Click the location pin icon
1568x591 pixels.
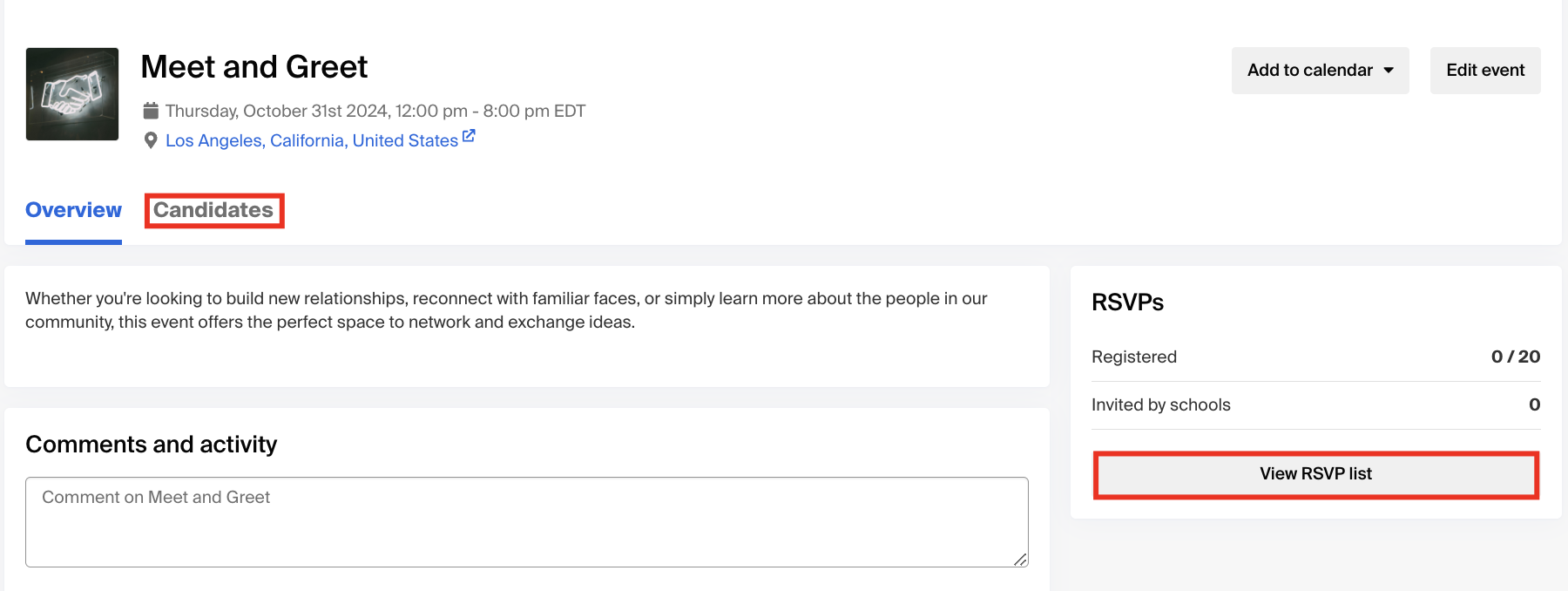click(x=151, y=140)
